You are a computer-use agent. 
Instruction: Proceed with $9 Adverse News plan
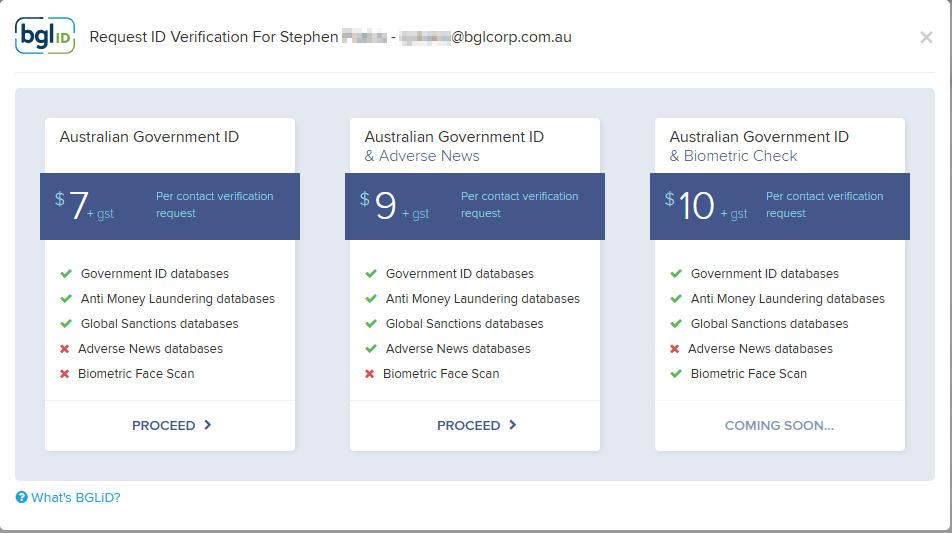pos(475,426)
